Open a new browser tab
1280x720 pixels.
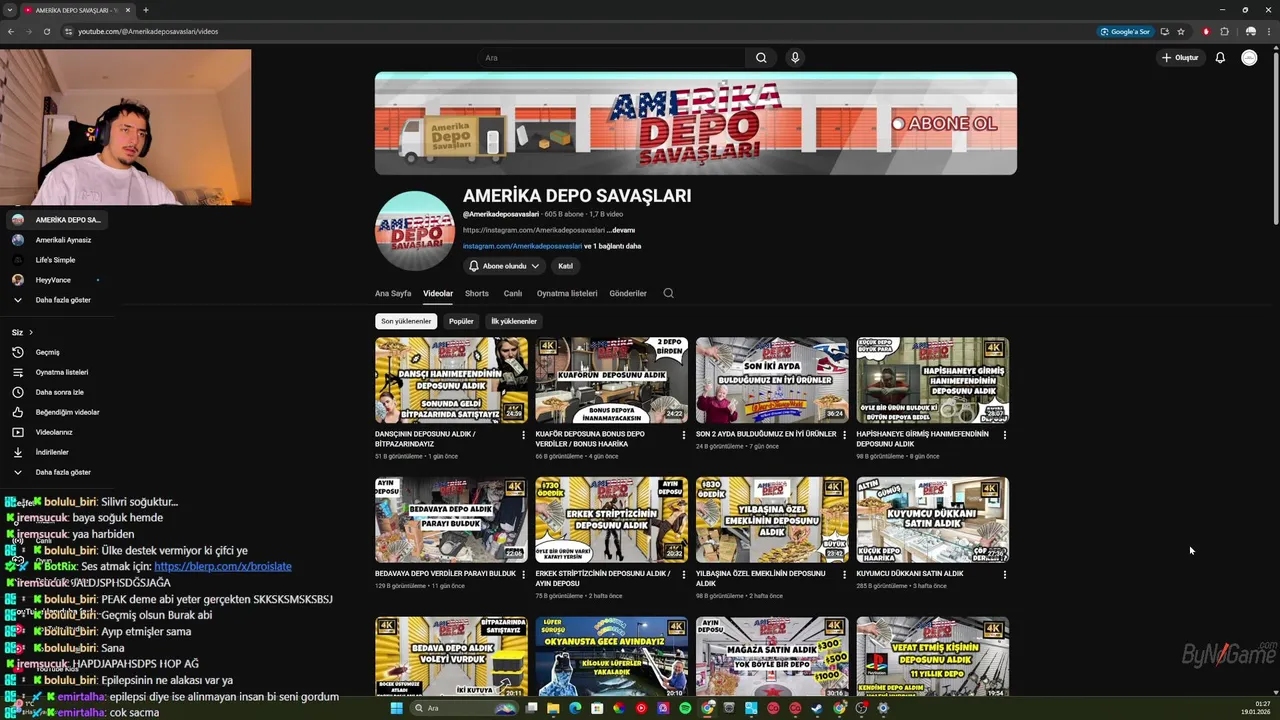click(146, 10)
